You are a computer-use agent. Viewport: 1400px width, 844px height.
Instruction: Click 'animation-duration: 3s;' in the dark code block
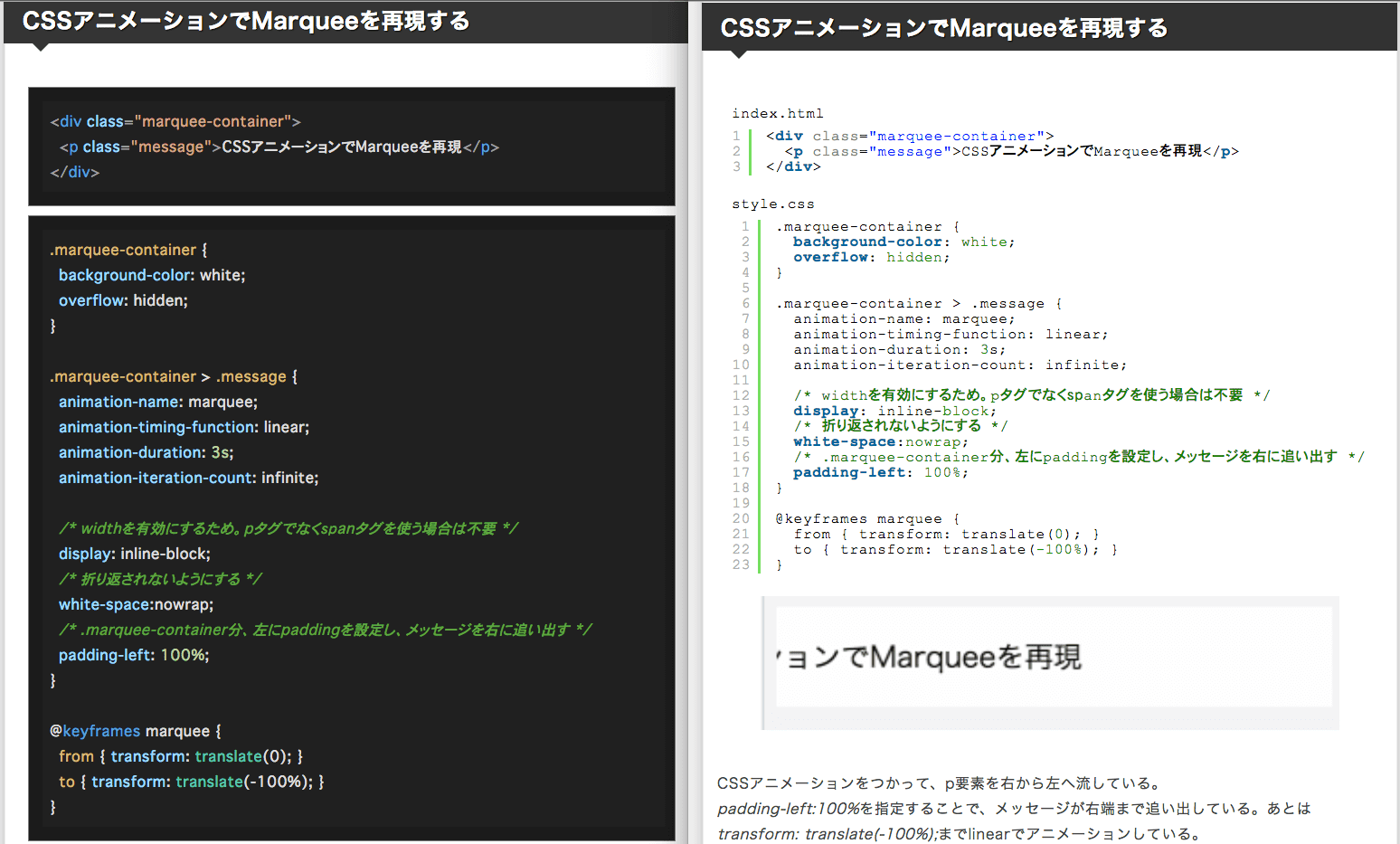click(147, 452)
